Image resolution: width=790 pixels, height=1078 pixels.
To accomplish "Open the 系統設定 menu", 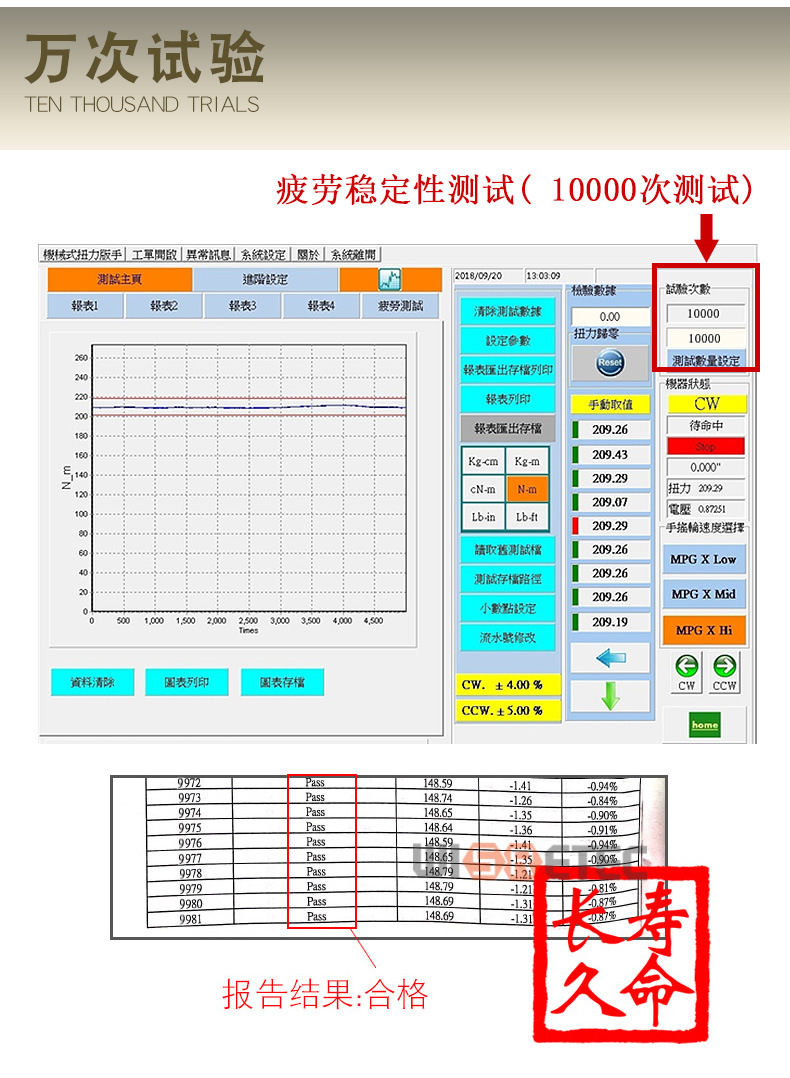I will tap(263, 255).
